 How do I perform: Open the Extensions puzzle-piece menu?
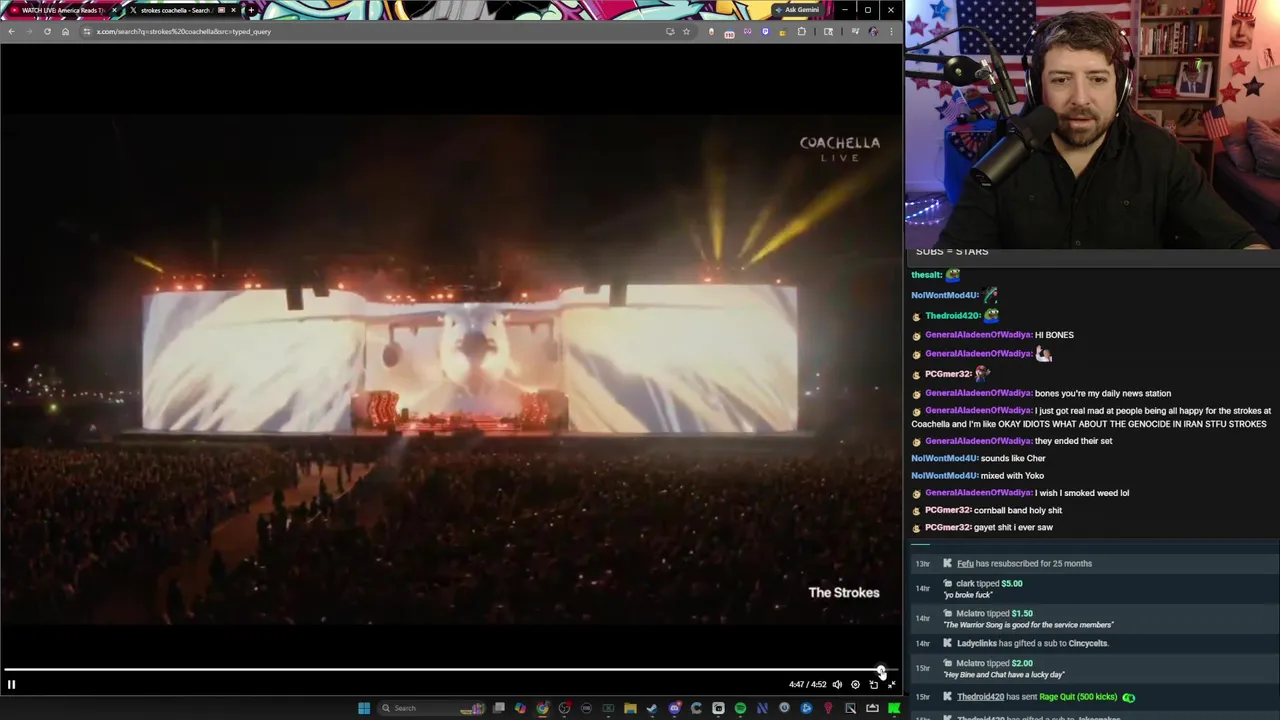click(801, 31)
